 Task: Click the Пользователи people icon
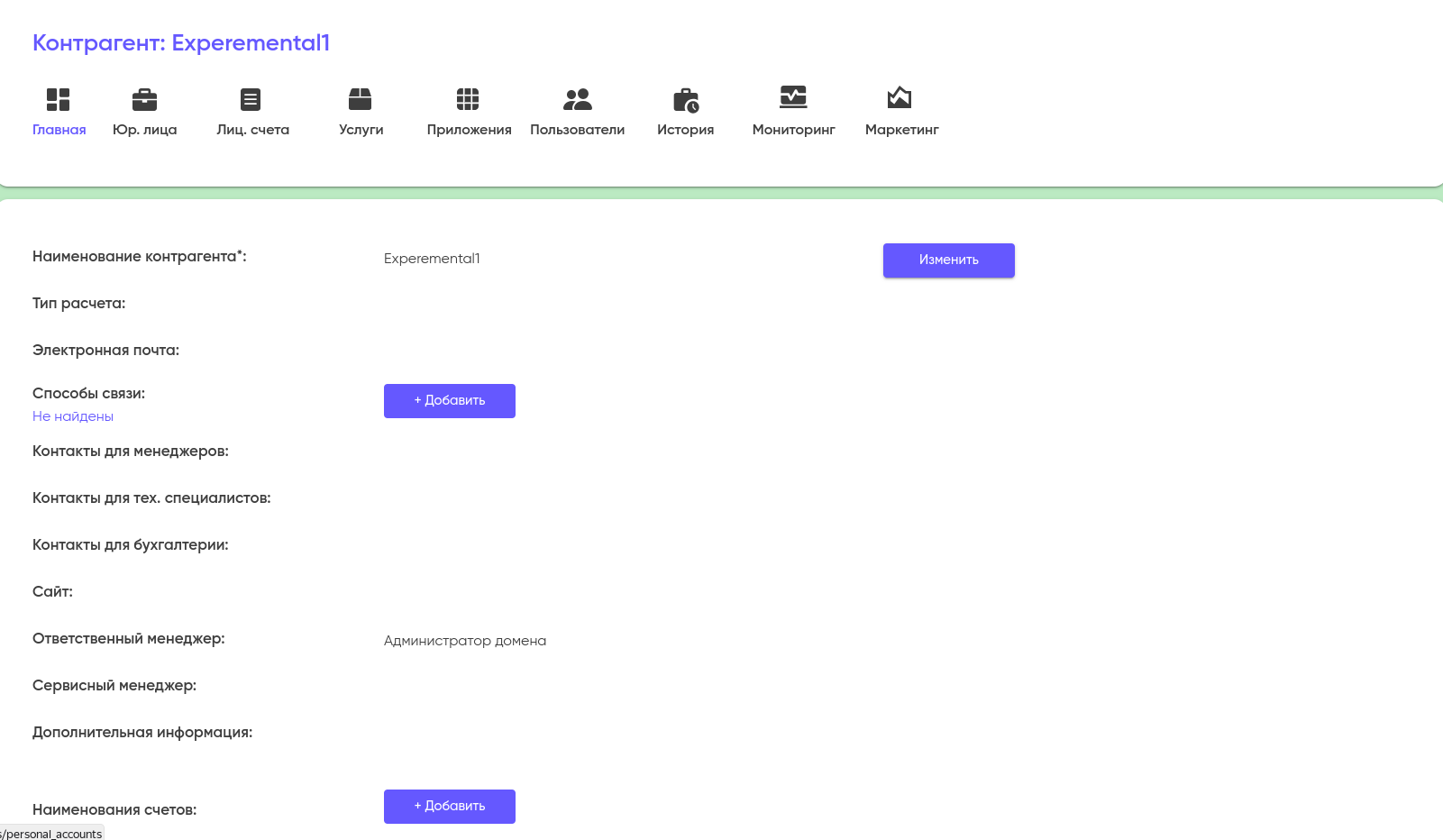click(577, 99)
